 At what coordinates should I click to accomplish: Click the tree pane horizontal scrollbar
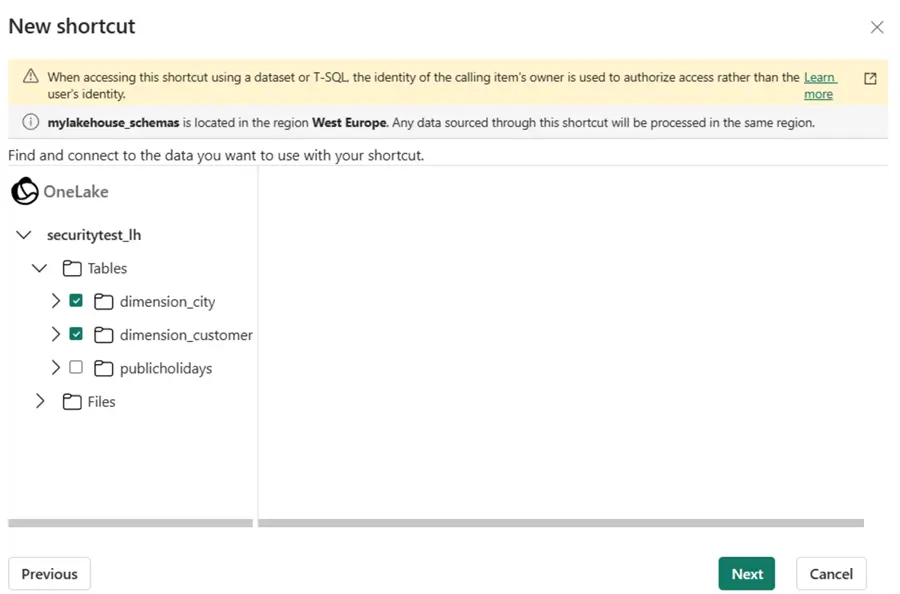pos(130,523)
